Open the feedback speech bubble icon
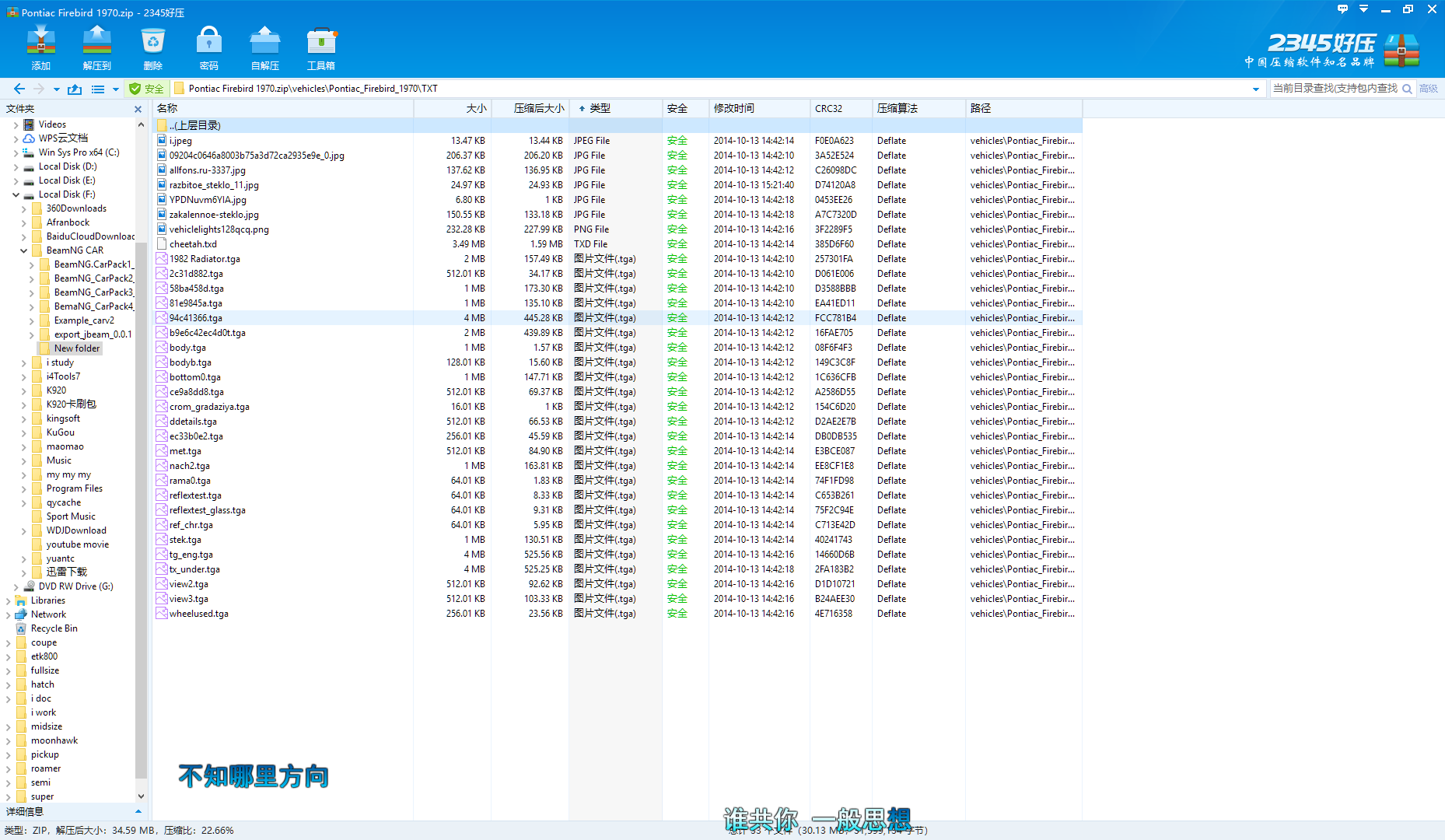The image size is (1445, 840). point(1342,9)
